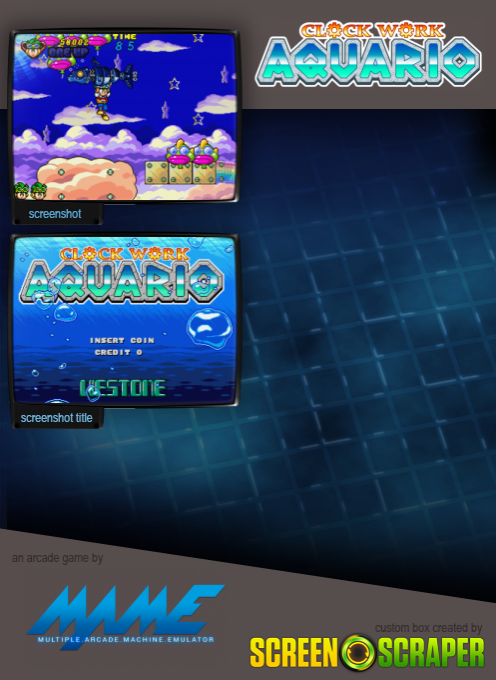This screenshot has height=680, width=496.
Task: Click the TIME 85 counter
Action: [x=125, y=42]
